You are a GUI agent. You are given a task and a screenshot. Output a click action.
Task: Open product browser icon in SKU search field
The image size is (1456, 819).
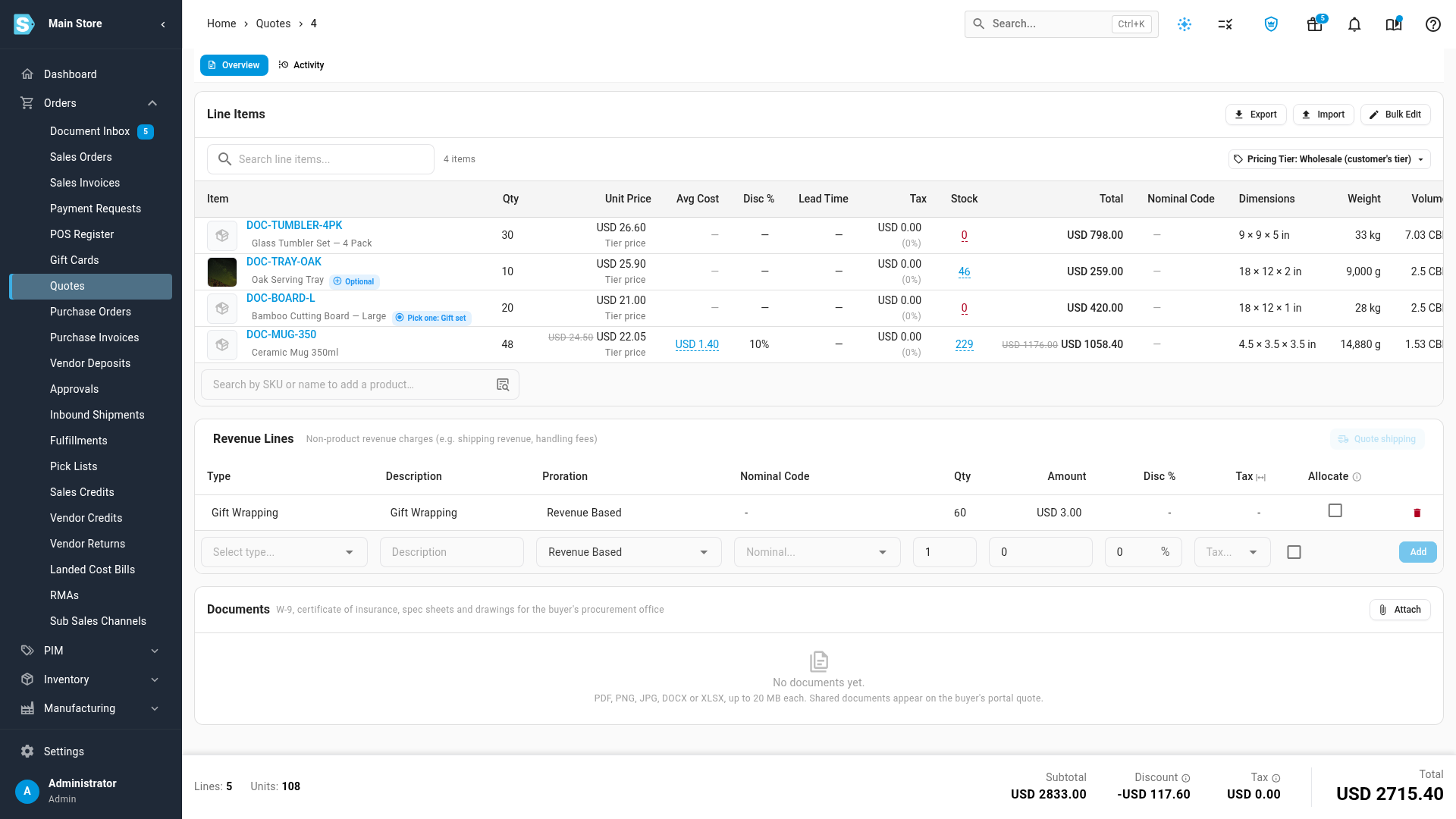point(503,385)
